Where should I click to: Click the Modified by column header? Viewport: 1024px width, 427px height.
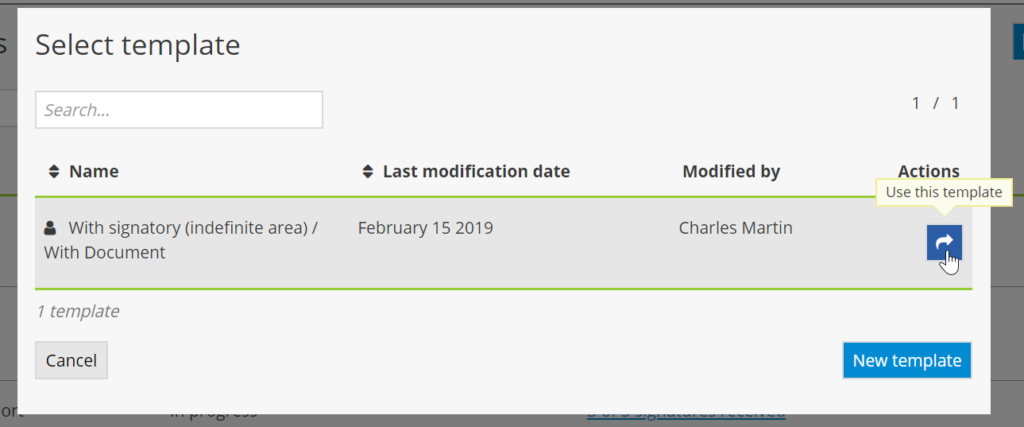(x=731, y=172)
